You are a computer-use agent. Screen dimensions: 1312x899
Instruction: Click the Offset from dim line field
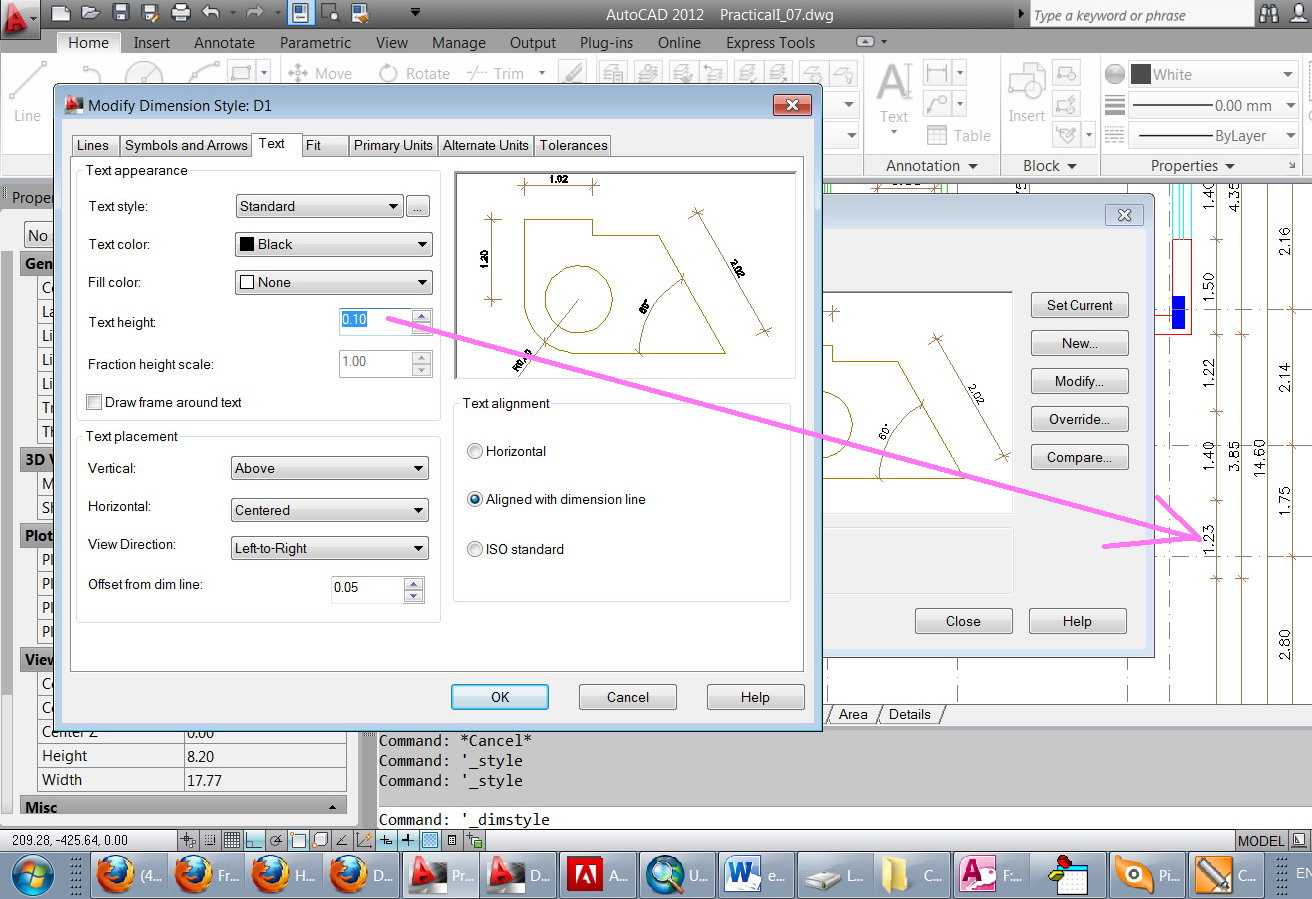[x=367, y=588]
